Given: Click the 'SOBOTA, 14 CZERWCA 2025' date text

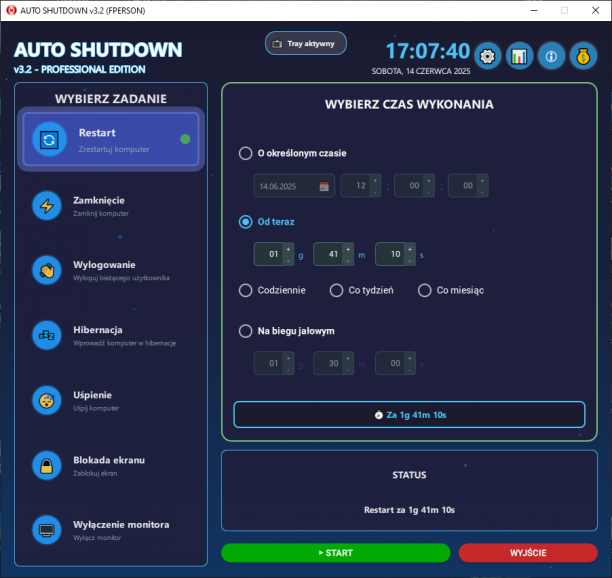Looking at the screenshot, I should (x=421, y=71).
